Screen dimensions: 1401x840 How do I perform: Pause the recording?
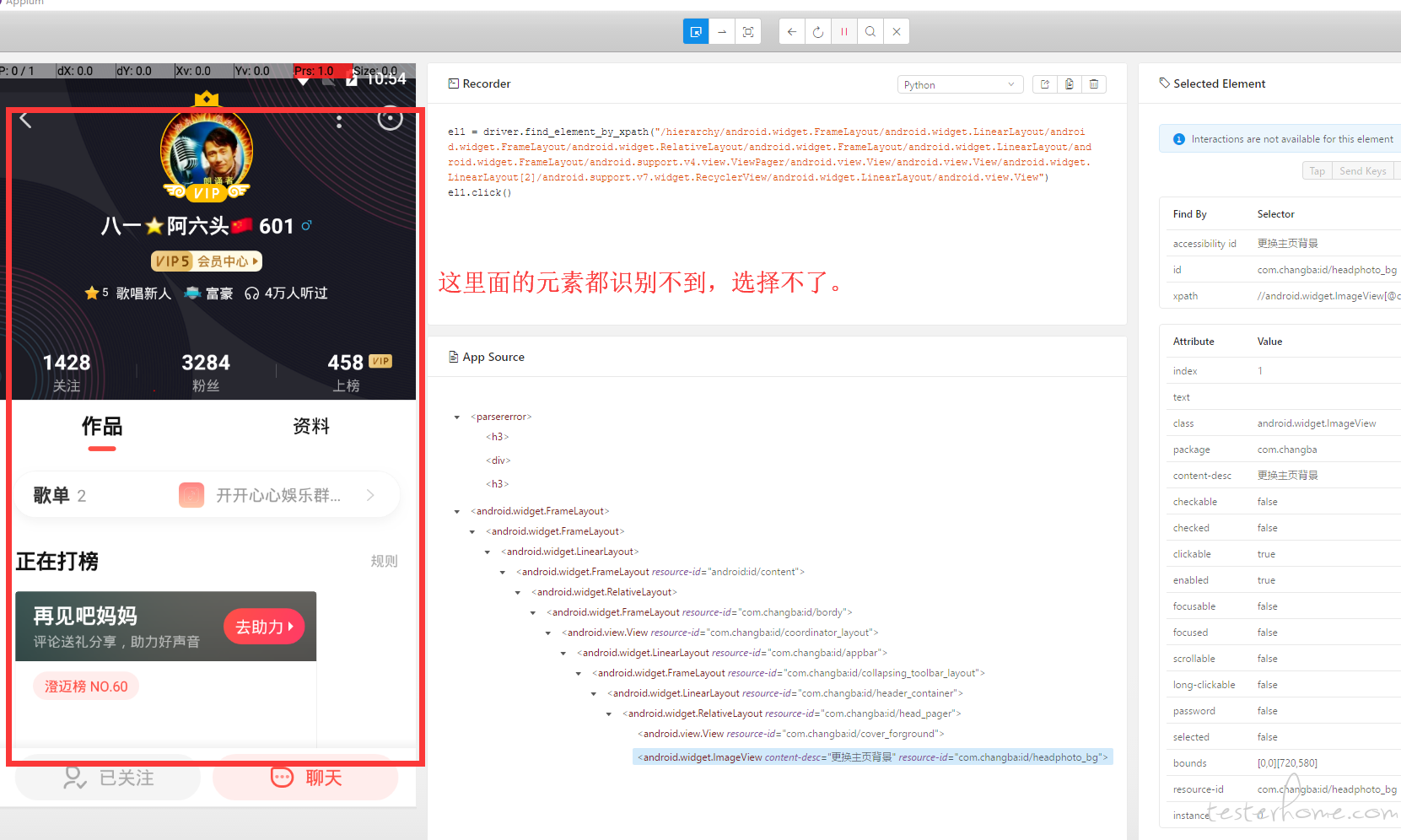(x=843, y=32)
